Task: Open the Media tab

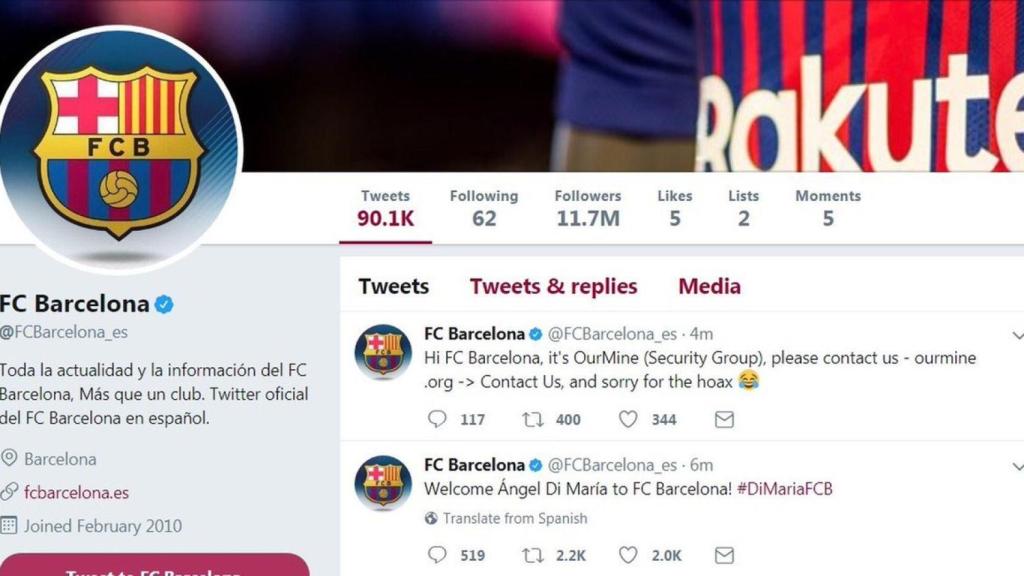Action: coord(709,286)
